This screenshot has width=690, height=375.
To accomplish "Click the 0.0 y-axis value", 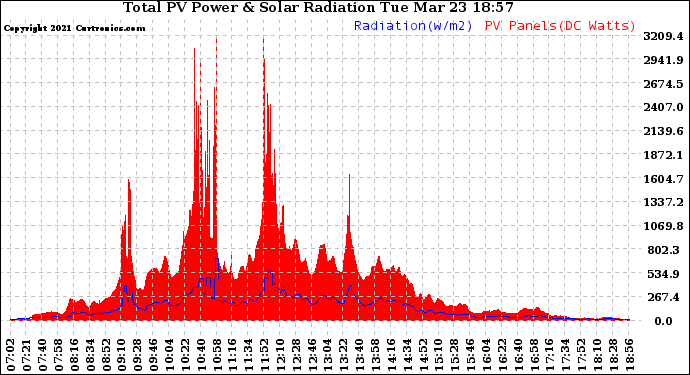I will (663, 321).
